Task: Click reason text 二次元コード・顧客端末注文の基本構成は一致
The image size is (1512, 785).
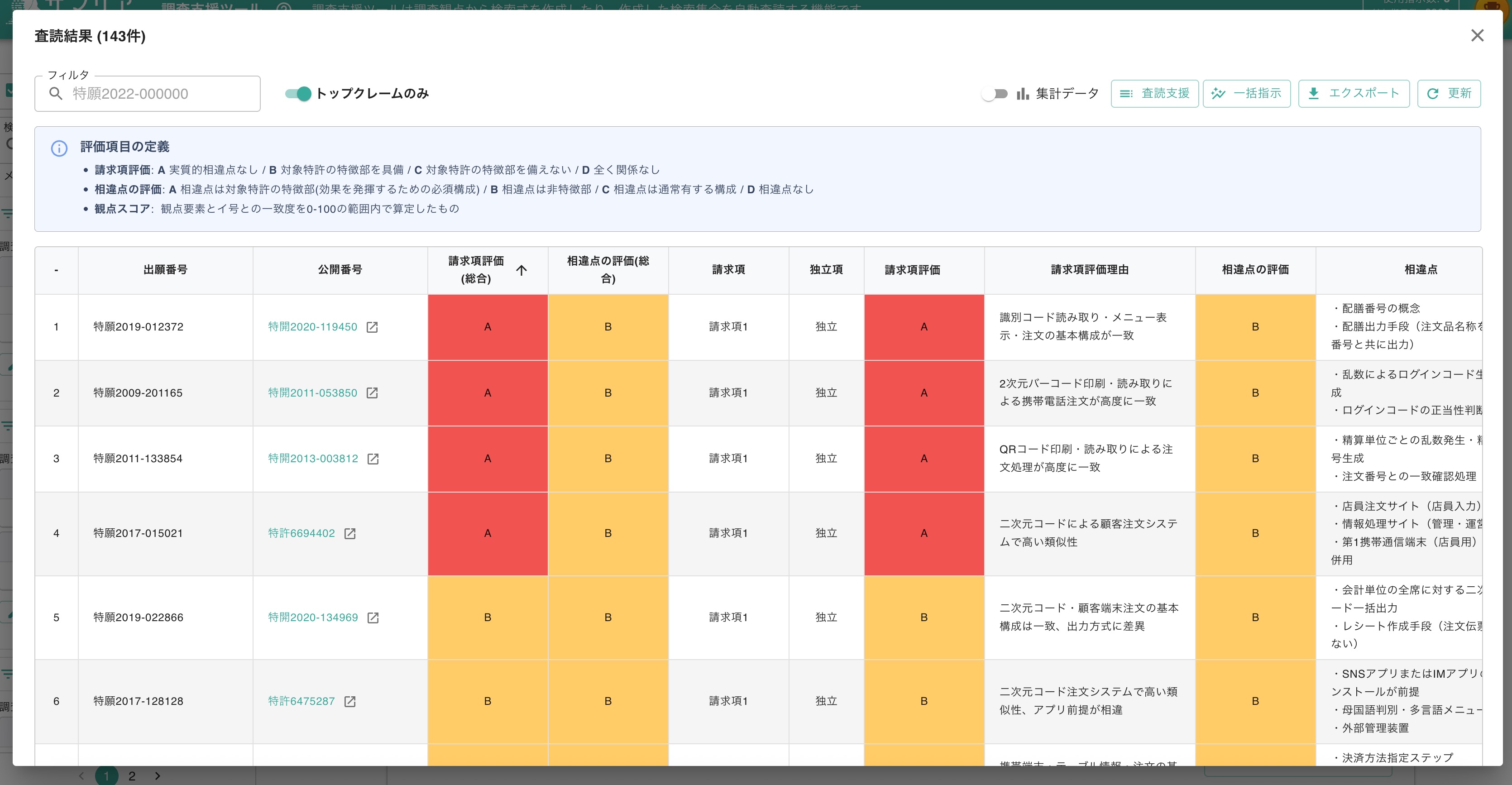Action: pyautogui.click(x=1089, y=617)
